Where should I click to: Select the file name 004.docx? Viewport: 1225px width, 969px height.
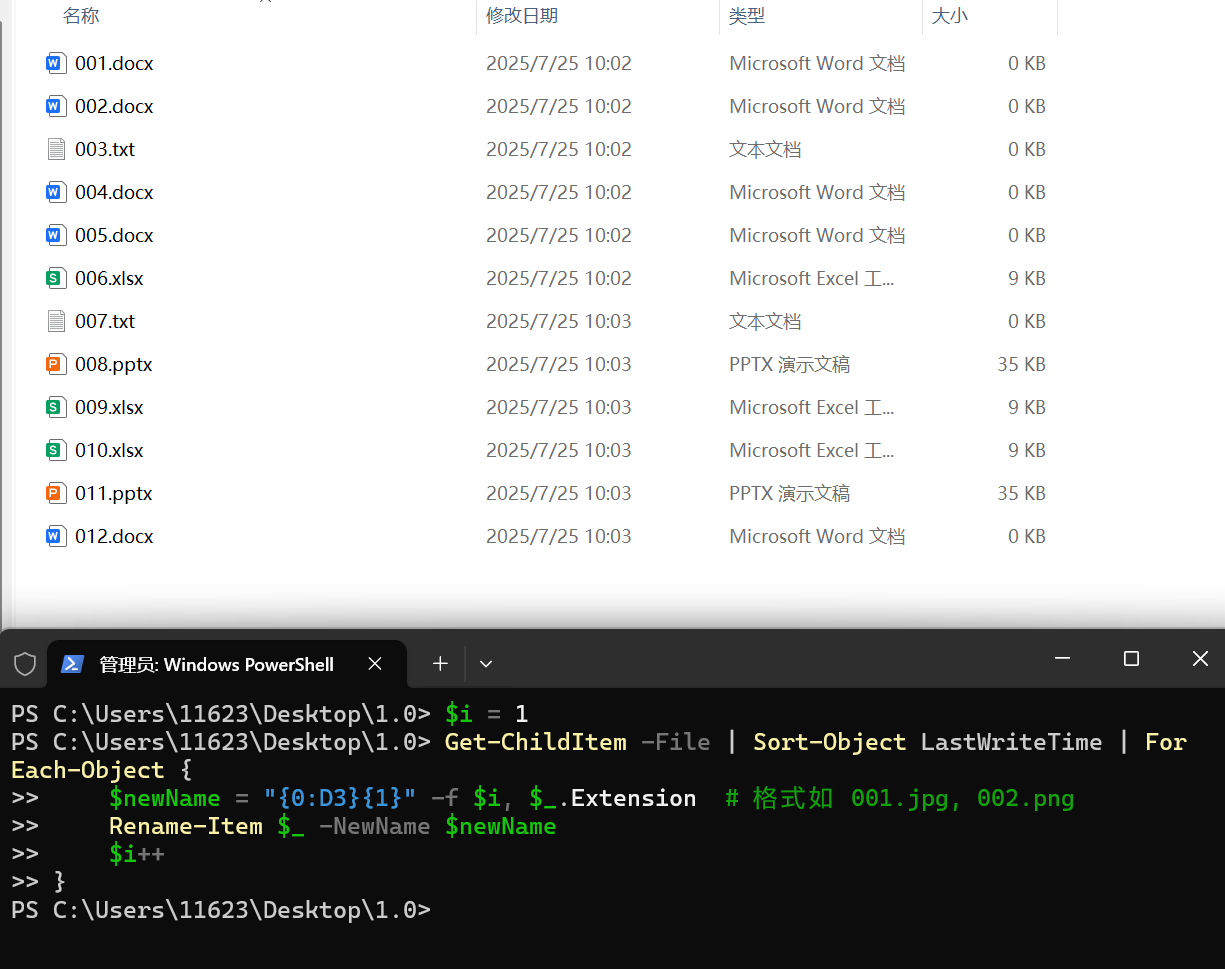click(114, 192)
